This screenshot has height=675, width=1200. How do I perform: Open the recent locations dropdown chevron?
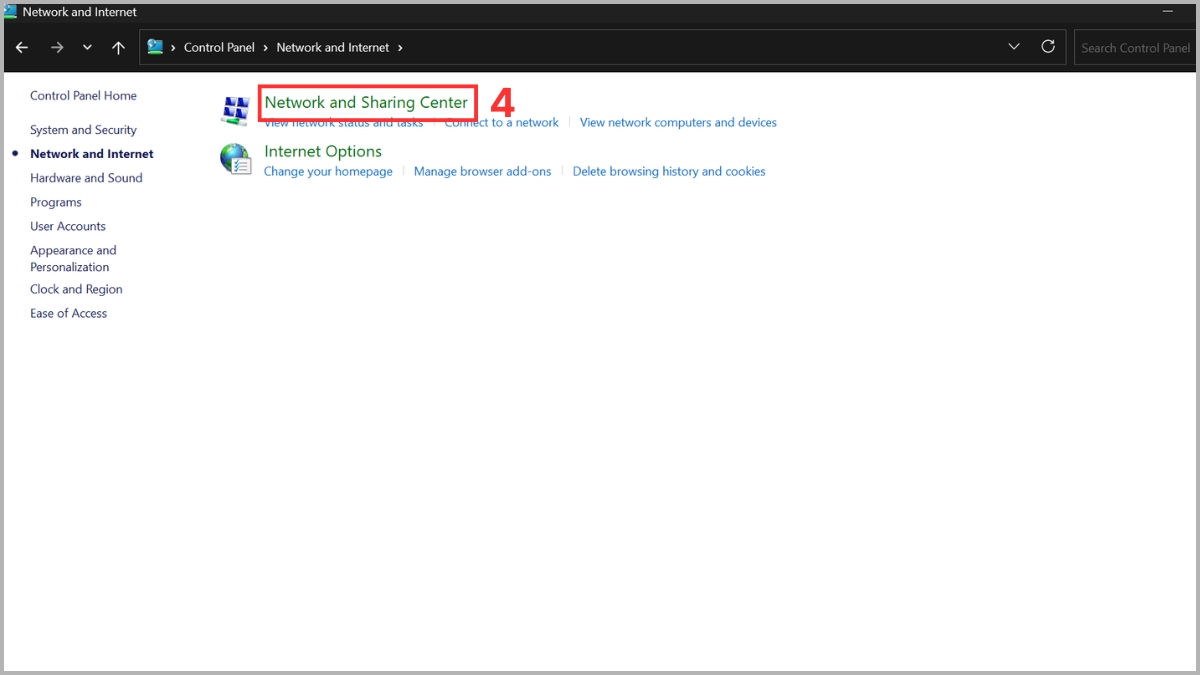[x=87, y=47]
